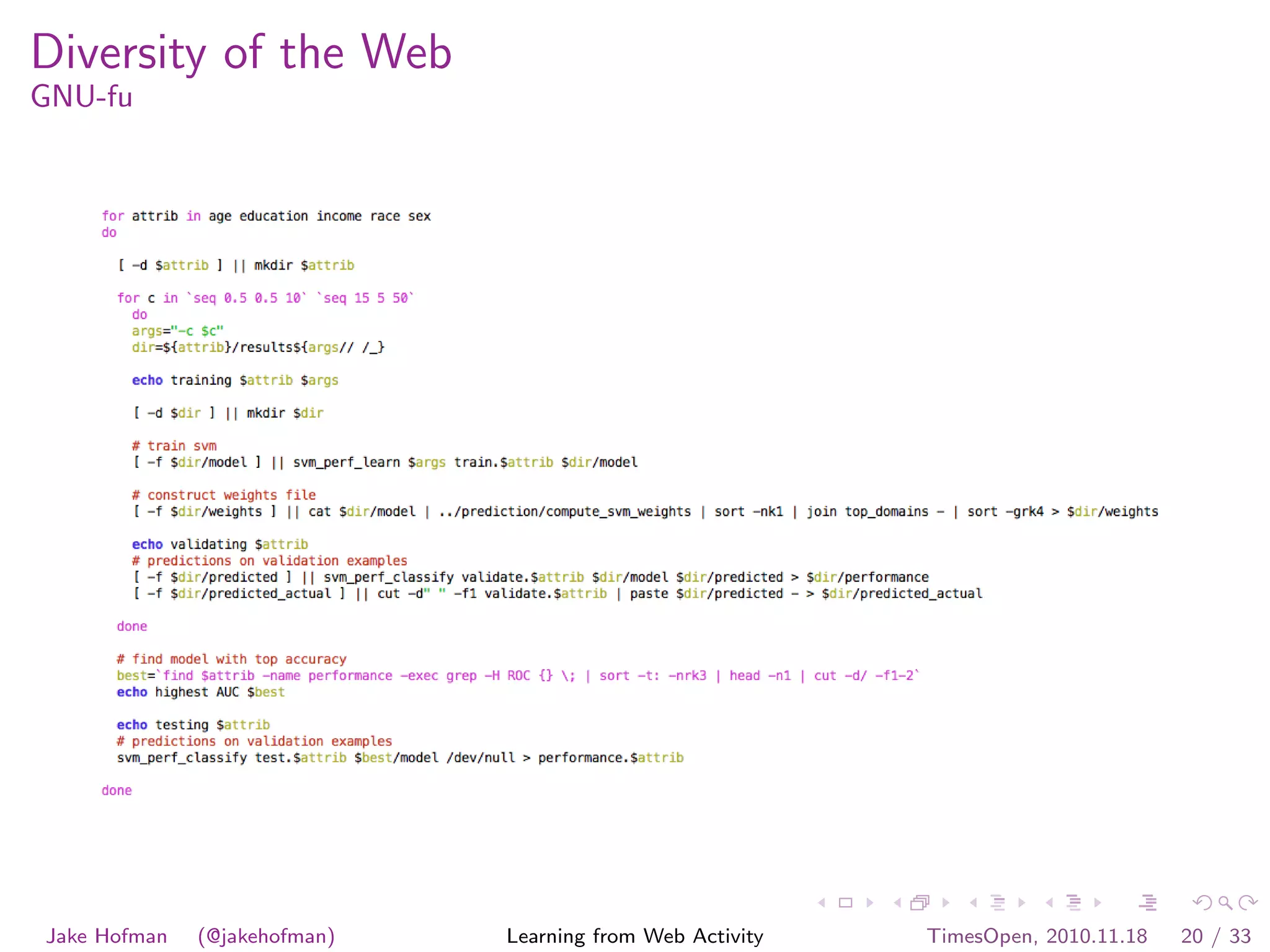
Task: Jump to next frame arrow
Action: coord(946,902)
